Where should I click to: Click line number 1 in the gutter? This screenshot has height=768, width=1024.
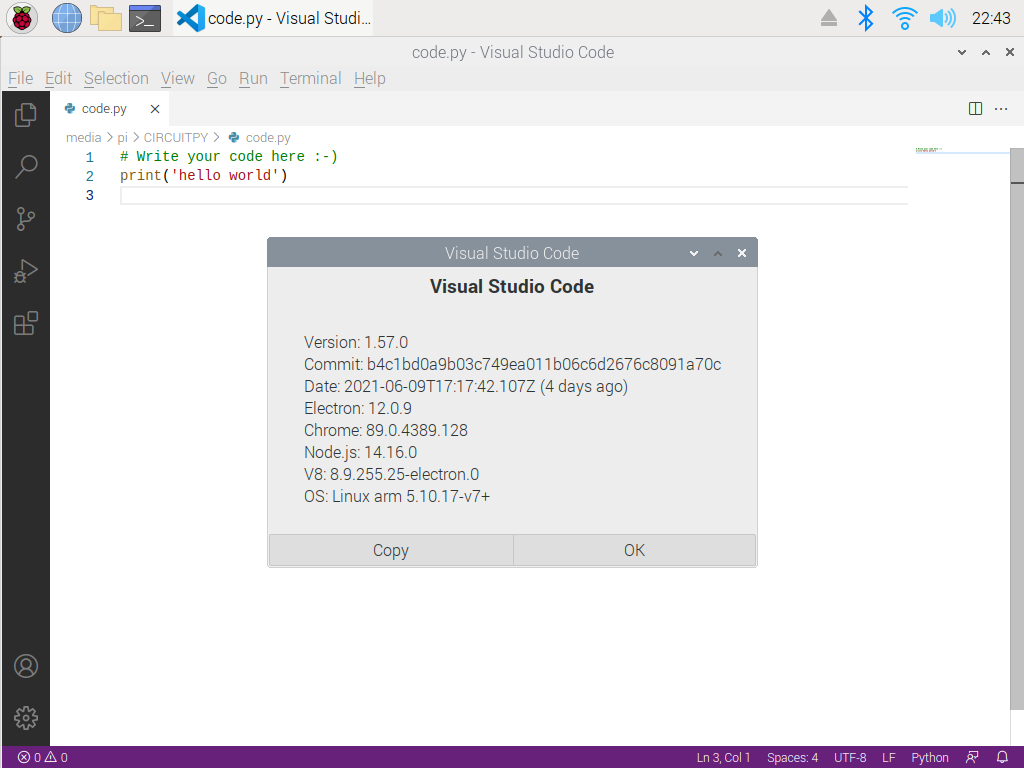pyautogui.click(x=89, y=157)
